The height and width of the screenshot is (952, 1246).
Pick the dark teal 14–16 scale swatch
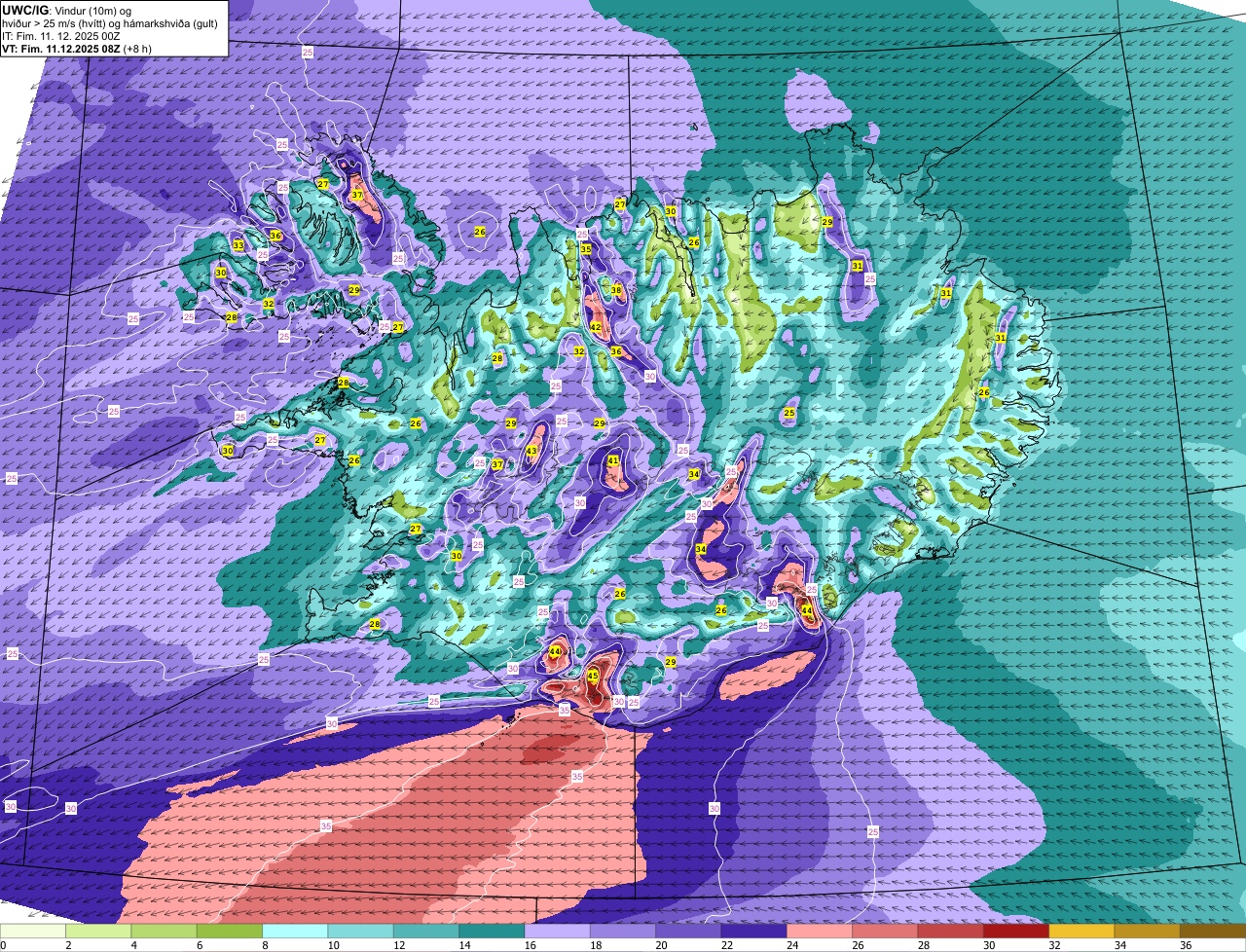click(x=492, y=931)
